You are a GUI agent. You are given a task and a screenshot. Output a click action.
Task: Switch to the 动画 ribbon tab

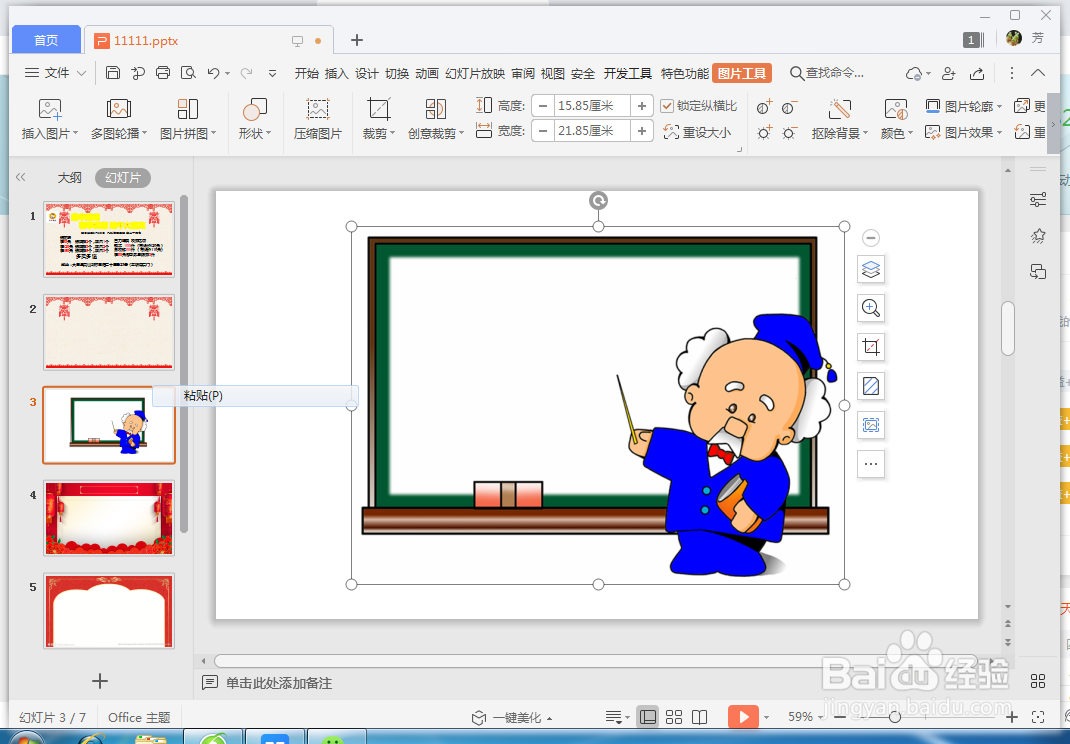426,72
